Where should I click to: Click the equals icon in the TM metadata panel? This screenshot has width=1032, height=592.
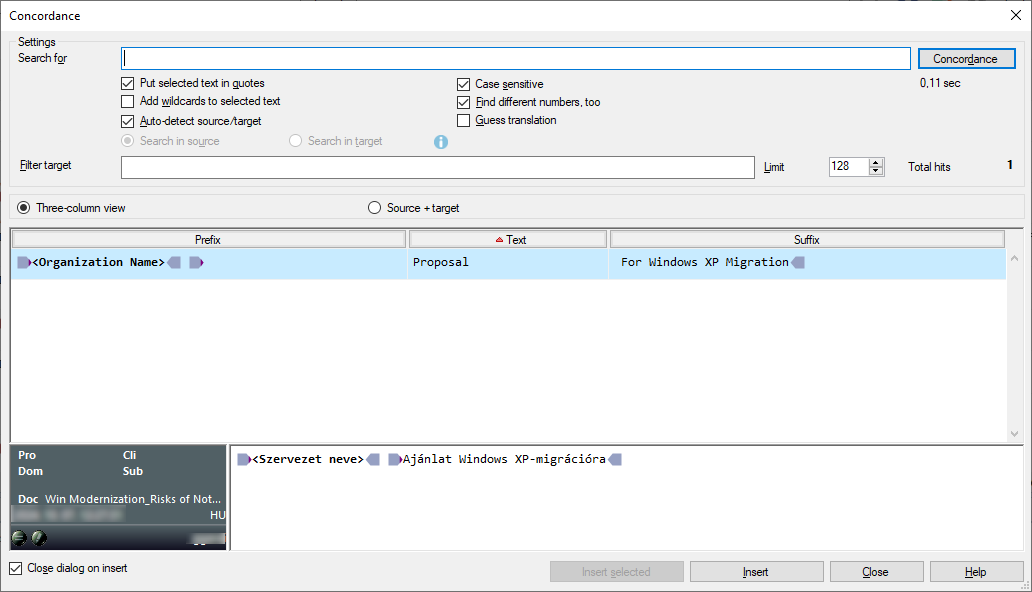pos(18,538)
